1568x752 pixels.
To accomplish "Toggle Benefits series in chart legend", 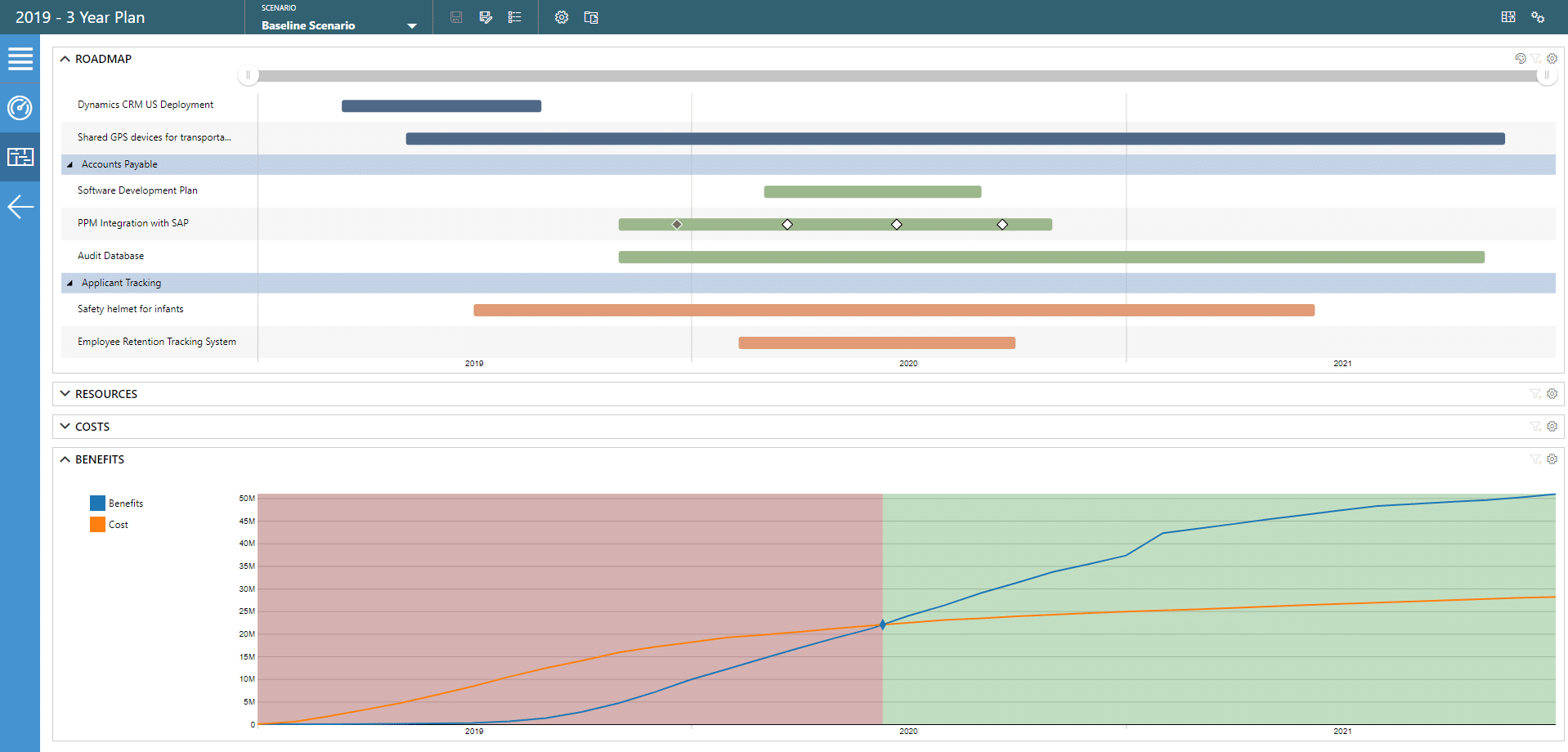I will (x=116, y=503).
